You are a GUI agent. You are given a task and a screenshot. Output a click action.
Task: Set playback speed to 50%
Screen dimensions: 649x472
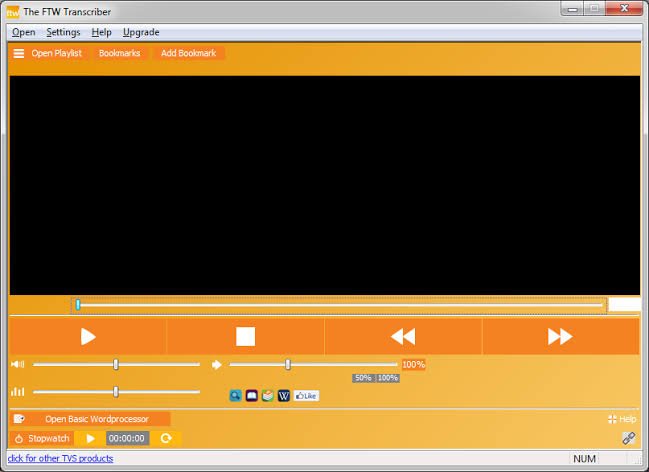tap(363, 378)
